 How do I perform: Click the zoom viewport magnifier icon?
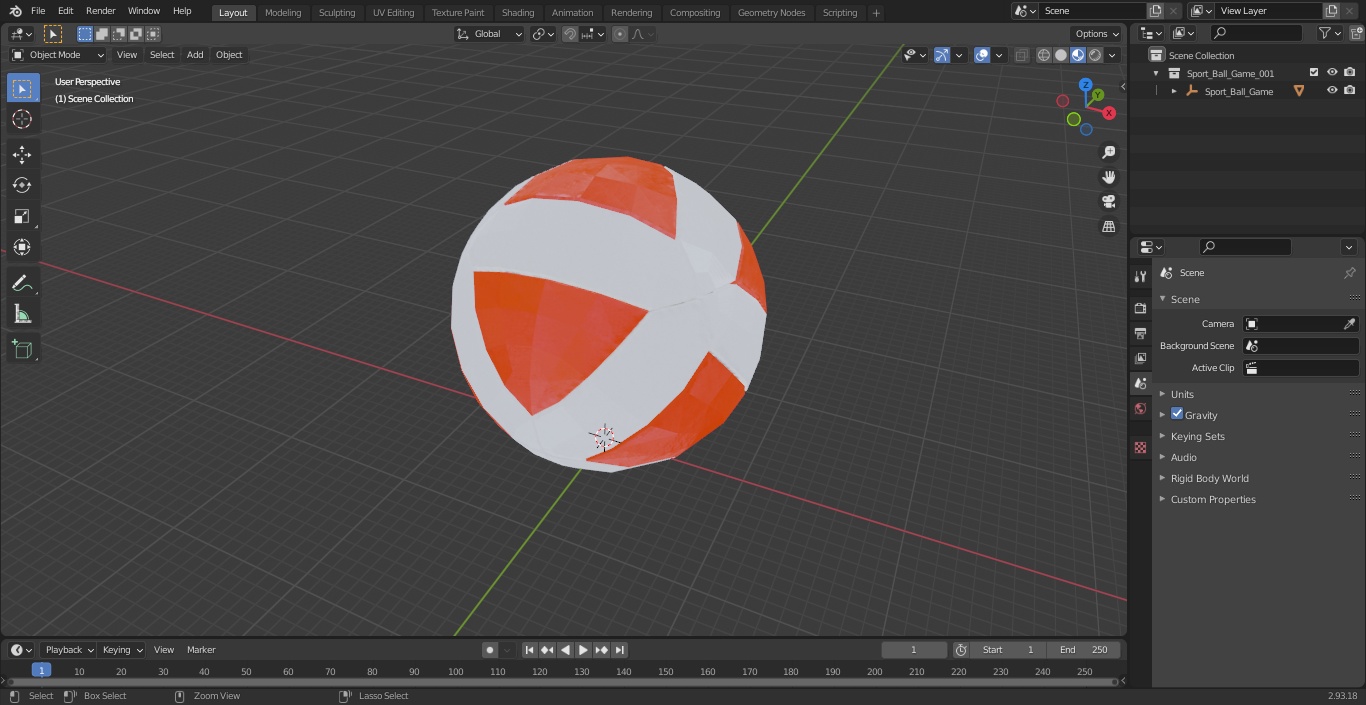coord(1108,152)
